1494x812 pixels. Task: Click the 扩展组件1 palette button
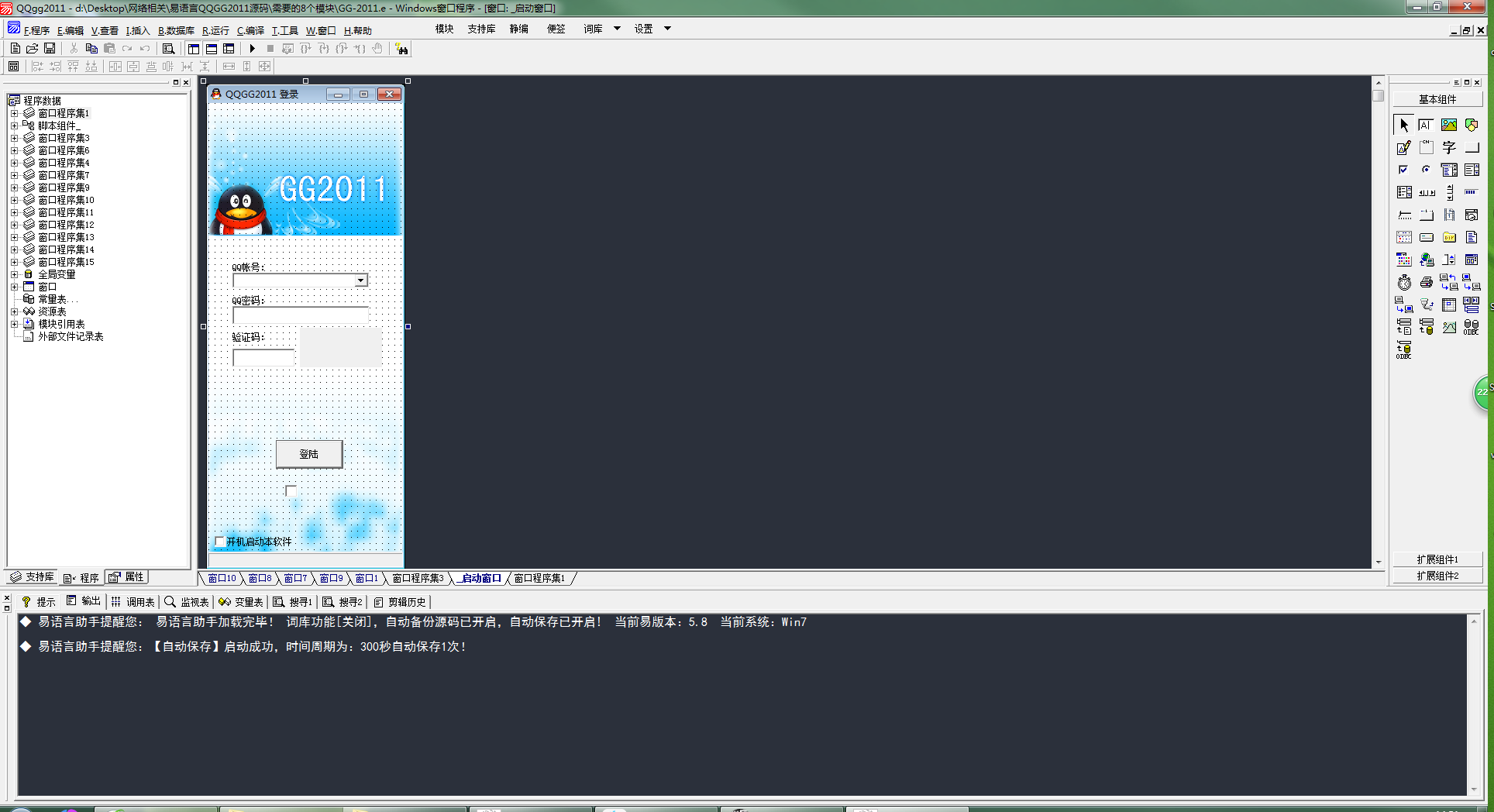1437,559
